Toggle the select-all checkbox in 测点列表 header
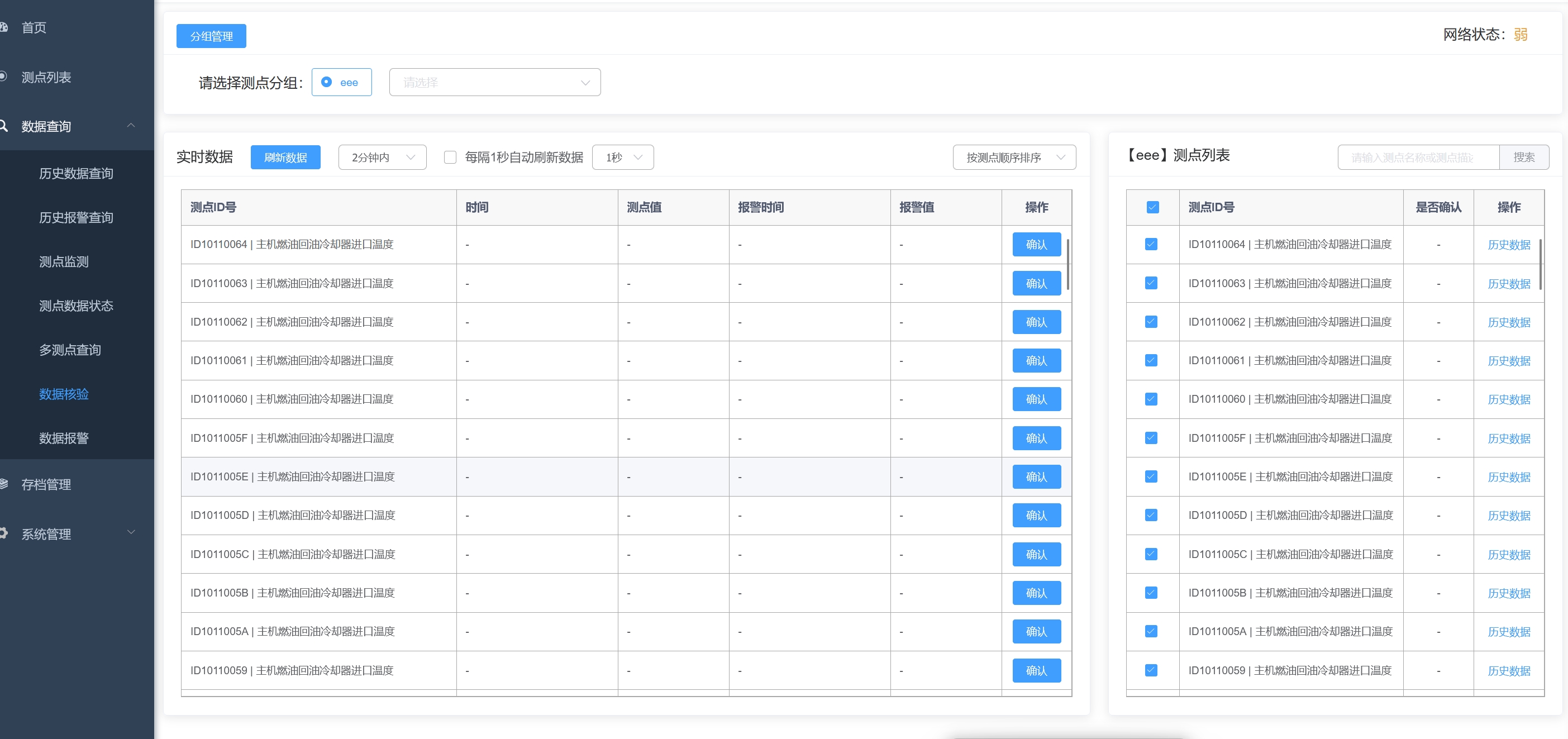The width and height of the screenshot is (1568, 739). tap(1152, 208)
